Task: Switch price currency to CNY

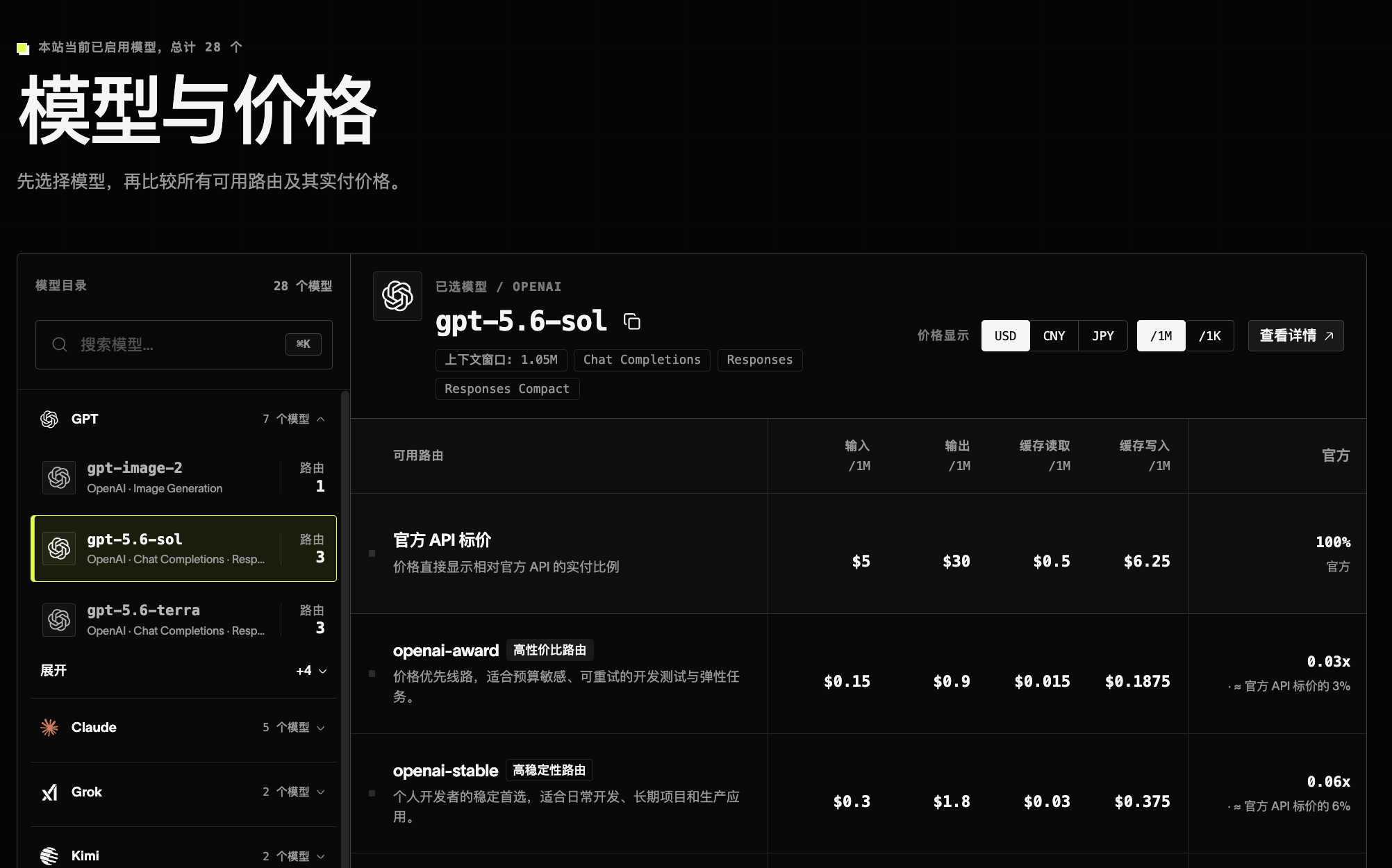Action: (1054, 336)
